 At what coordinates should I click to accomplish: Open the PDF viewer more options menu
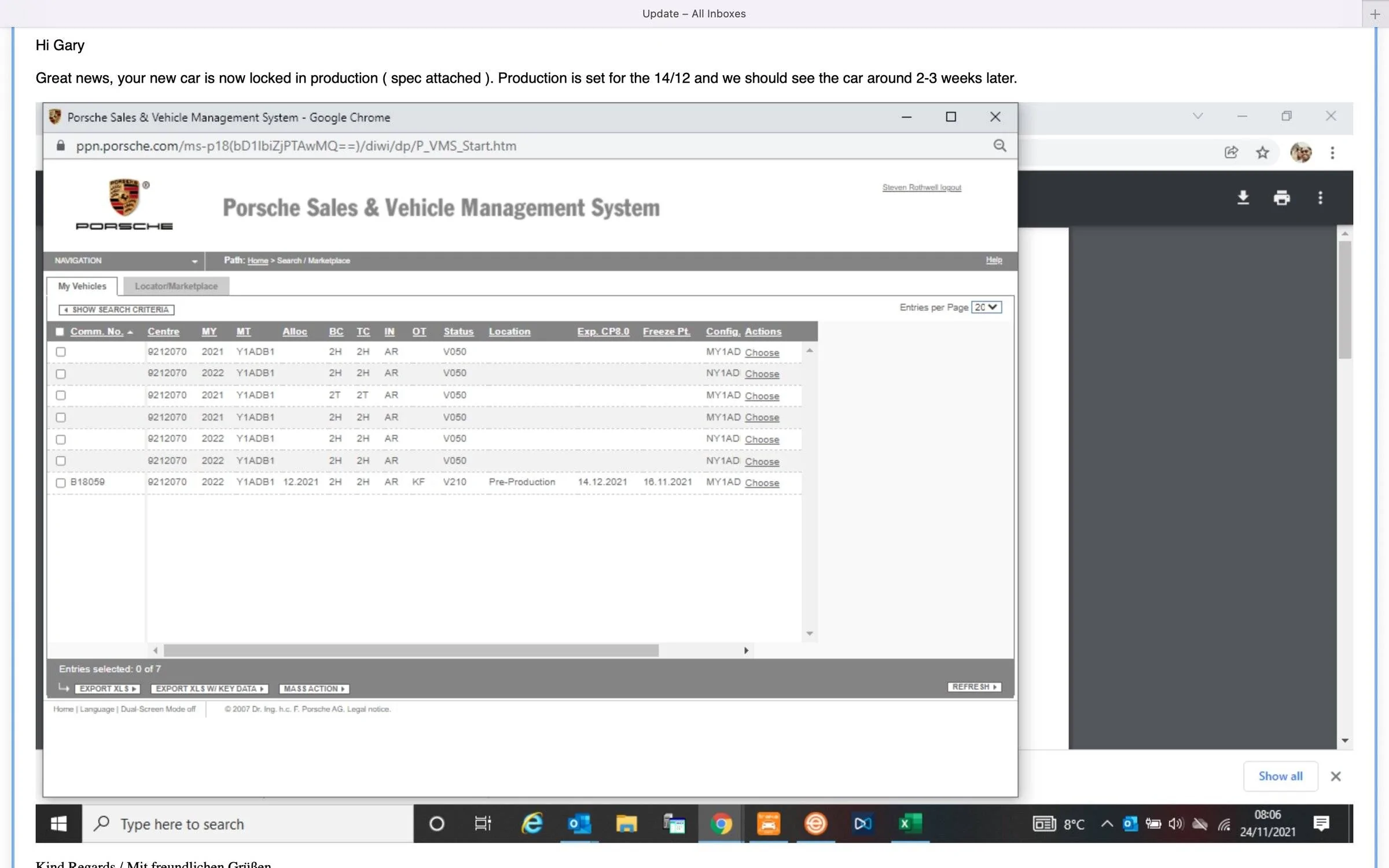pyautogui.click(x=1320, y=198)
